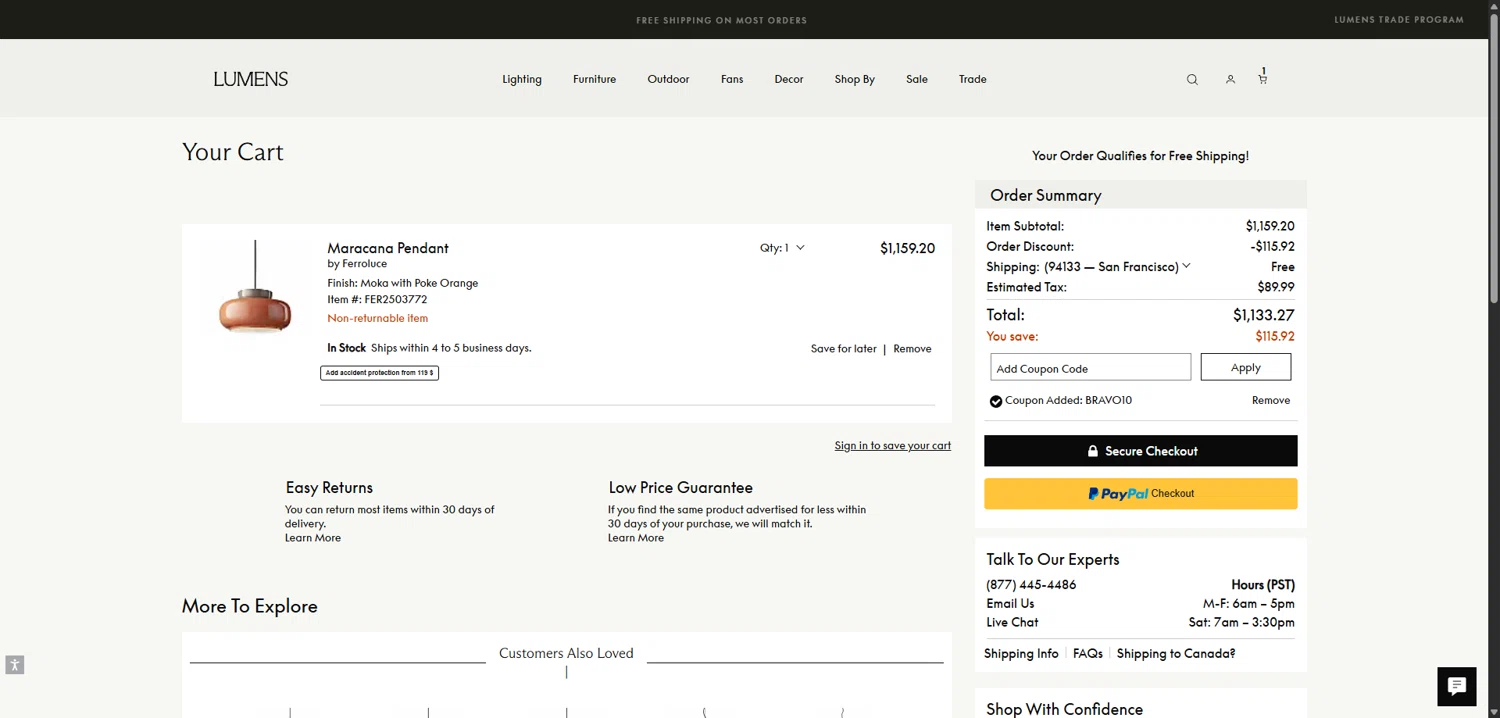Open the Shop By menu
The height and width of the screenshot is (718, 1500).
(854, 79)
